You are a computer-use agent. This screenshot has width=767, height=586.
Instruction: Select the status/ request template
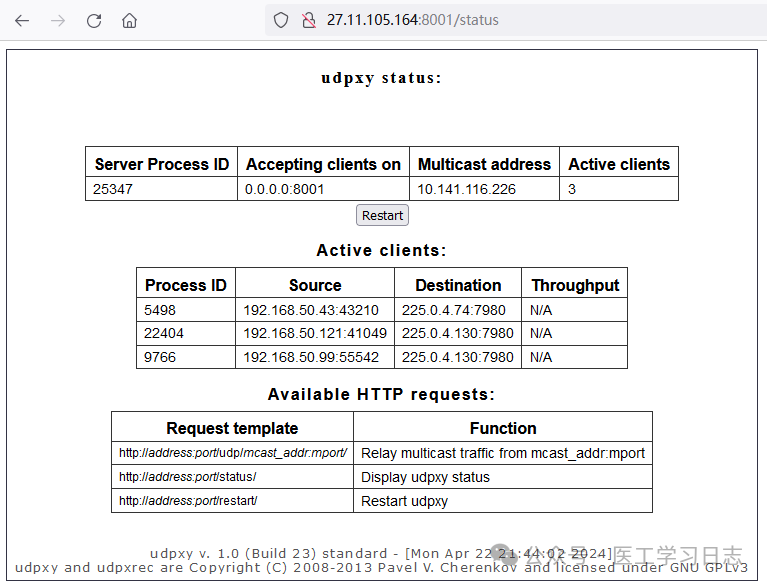(x=187, y=477)
